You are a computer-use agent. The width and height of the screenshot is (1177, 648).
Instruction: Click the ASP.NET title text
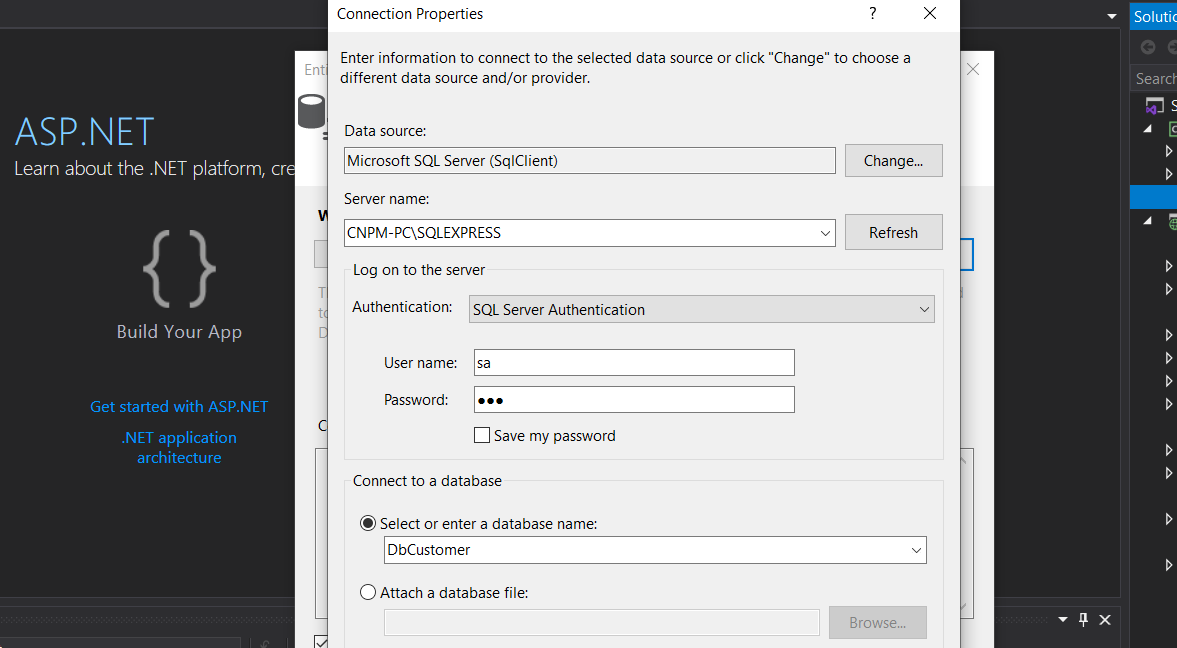(x=85, y=132)
